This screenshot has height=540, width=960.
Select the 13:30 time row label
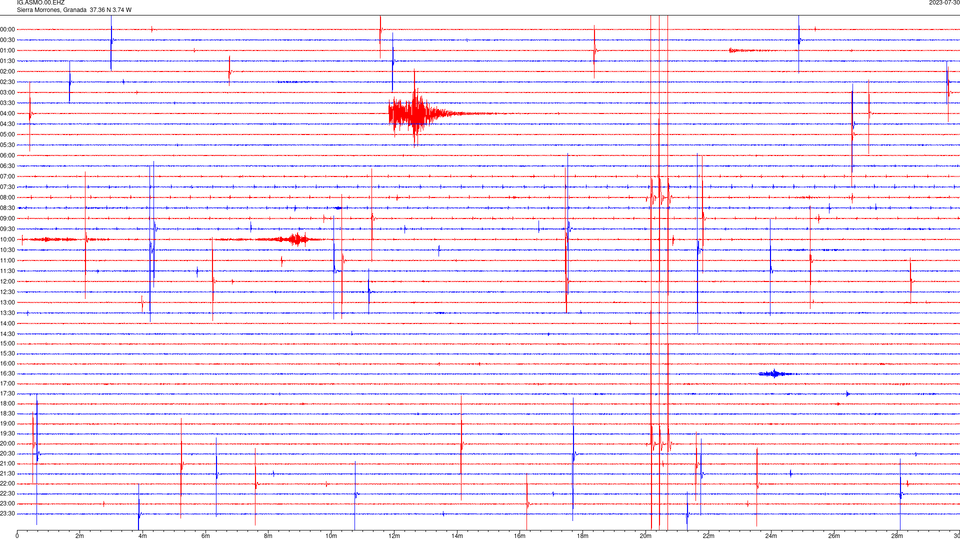(8, 312)
